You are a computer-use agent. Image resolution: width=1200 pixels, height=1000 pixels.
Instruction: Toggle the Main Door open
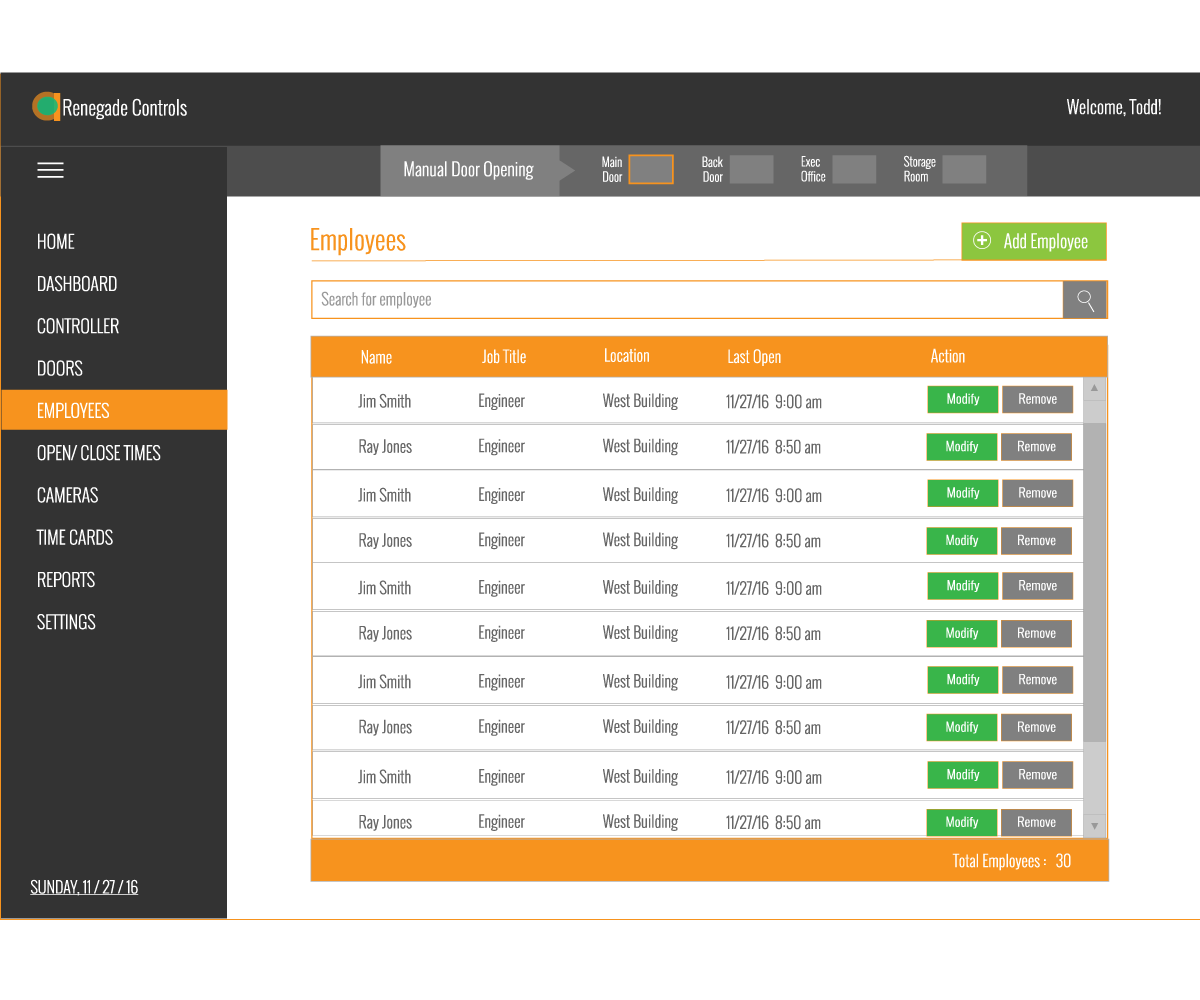click(651, 169)
